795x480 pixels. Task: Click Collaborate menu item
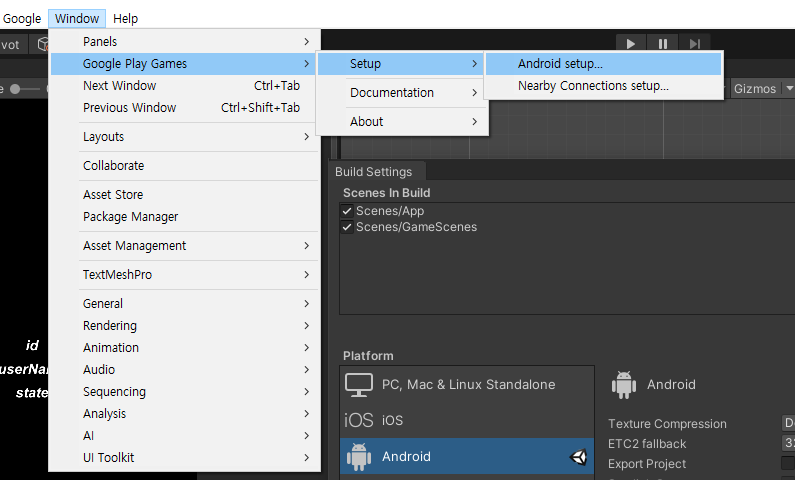tap(185, 166)
